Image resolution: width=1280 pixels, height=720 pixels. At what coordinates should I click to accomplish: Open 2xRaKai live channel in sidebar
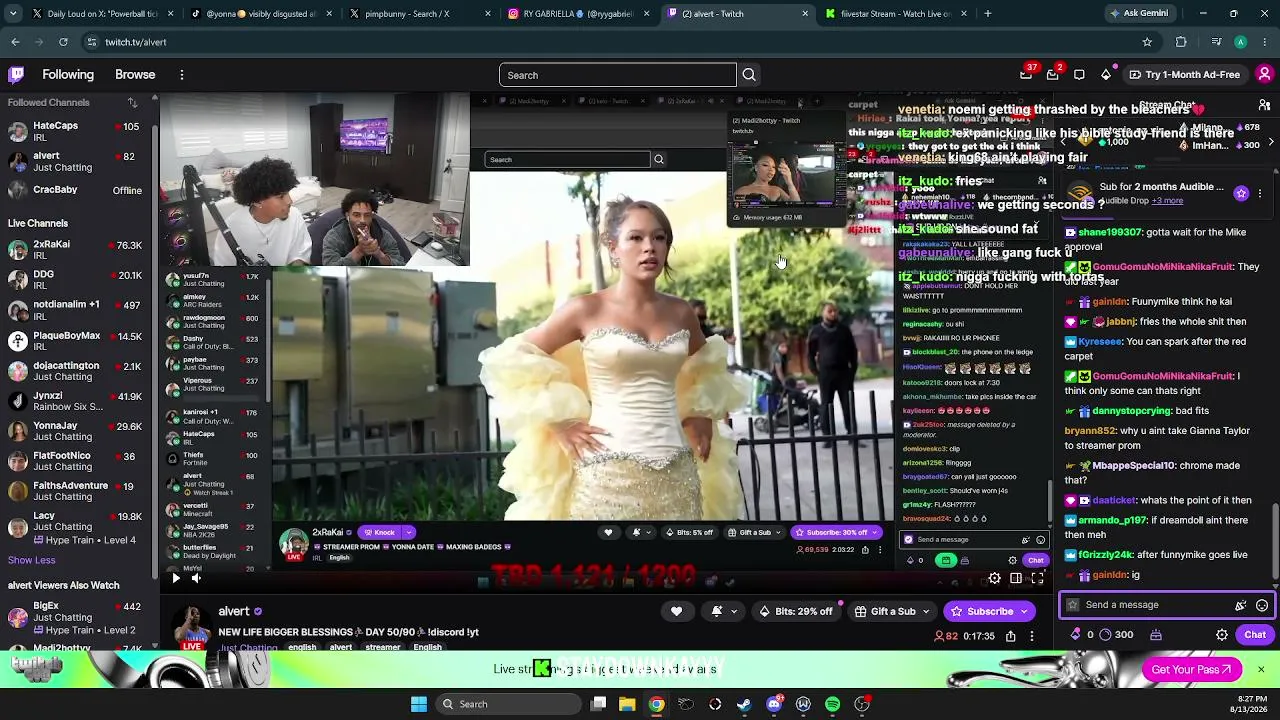pos(78,250)
